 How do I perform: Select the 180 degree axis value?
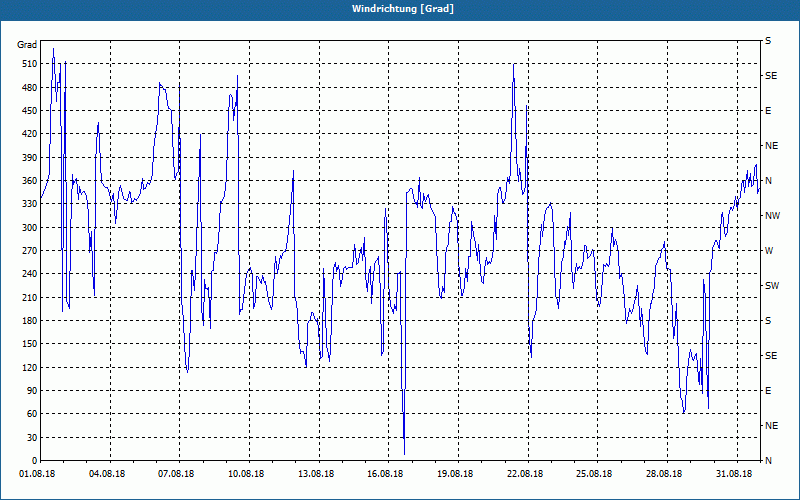pos(30,320)
